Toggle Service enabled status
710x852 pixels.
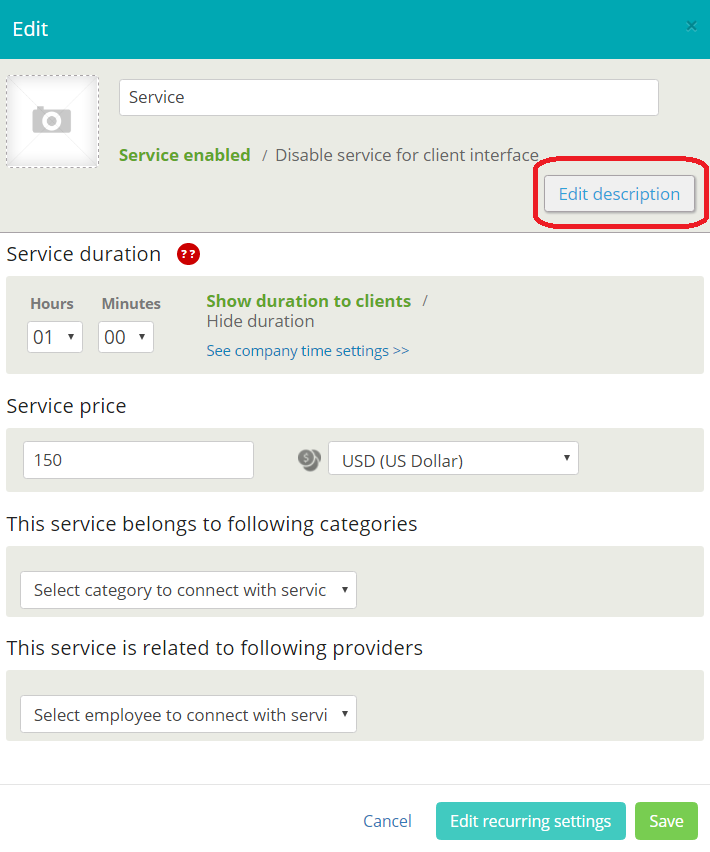pos(184,155)
